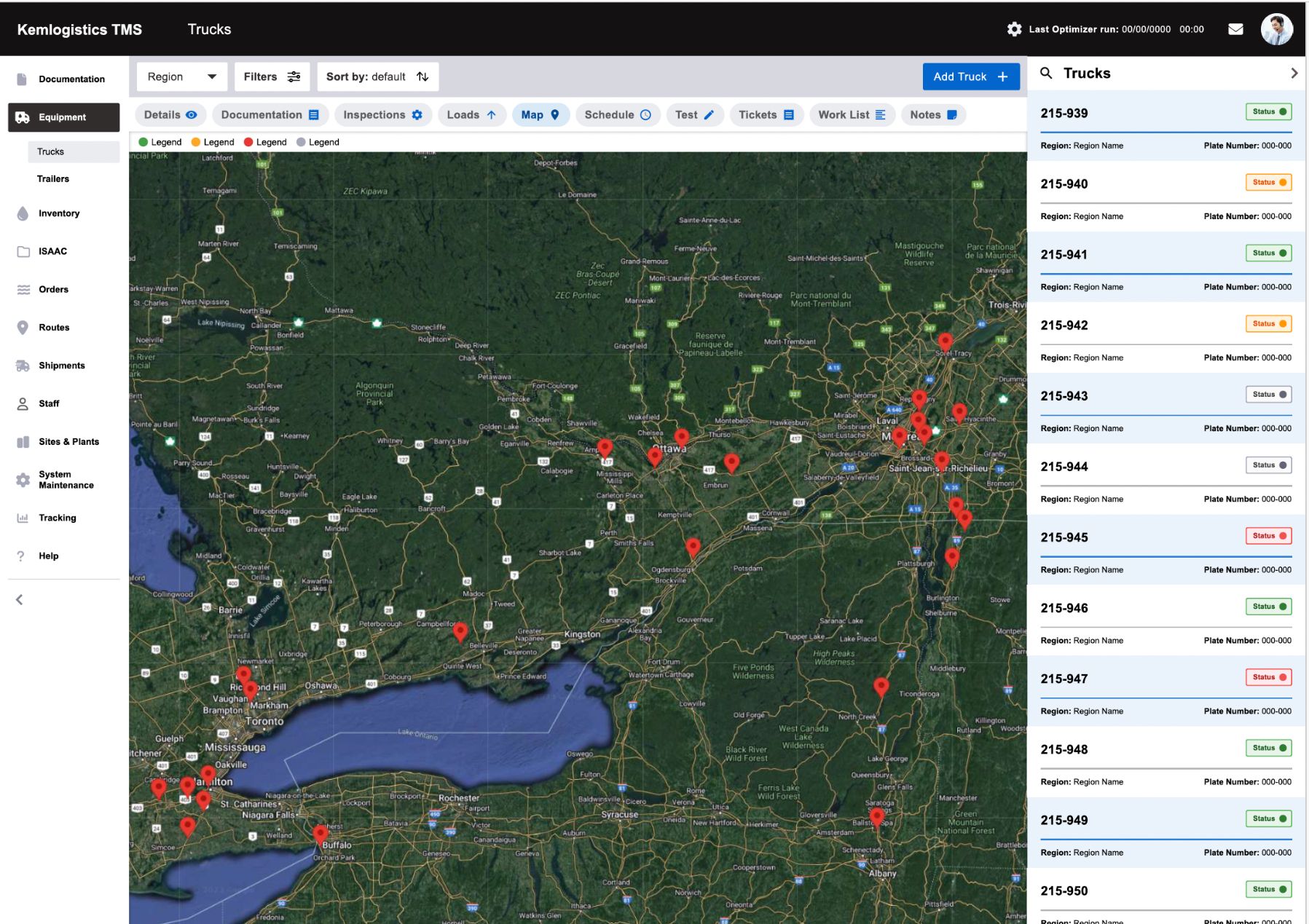Click the map pin near Kingston/Belleville

[460, 632]
